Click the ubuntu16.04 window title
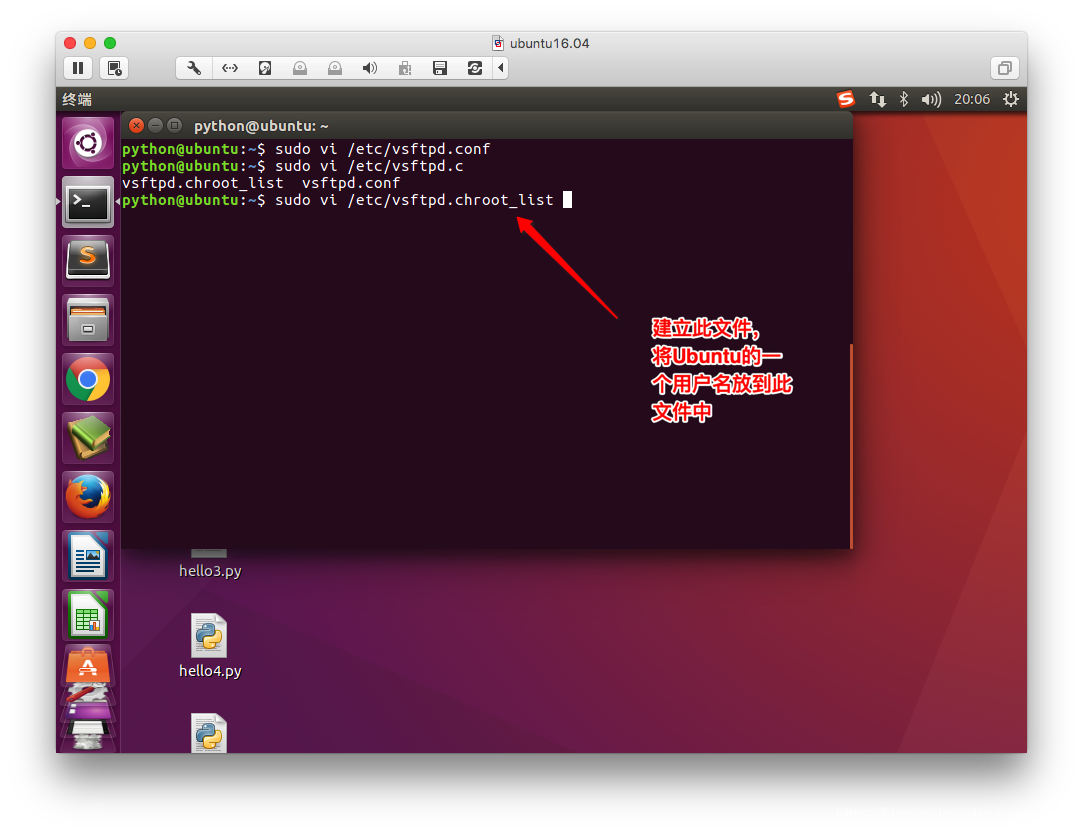This screenshot has height=833, width=1083. (x=549, y=43)
